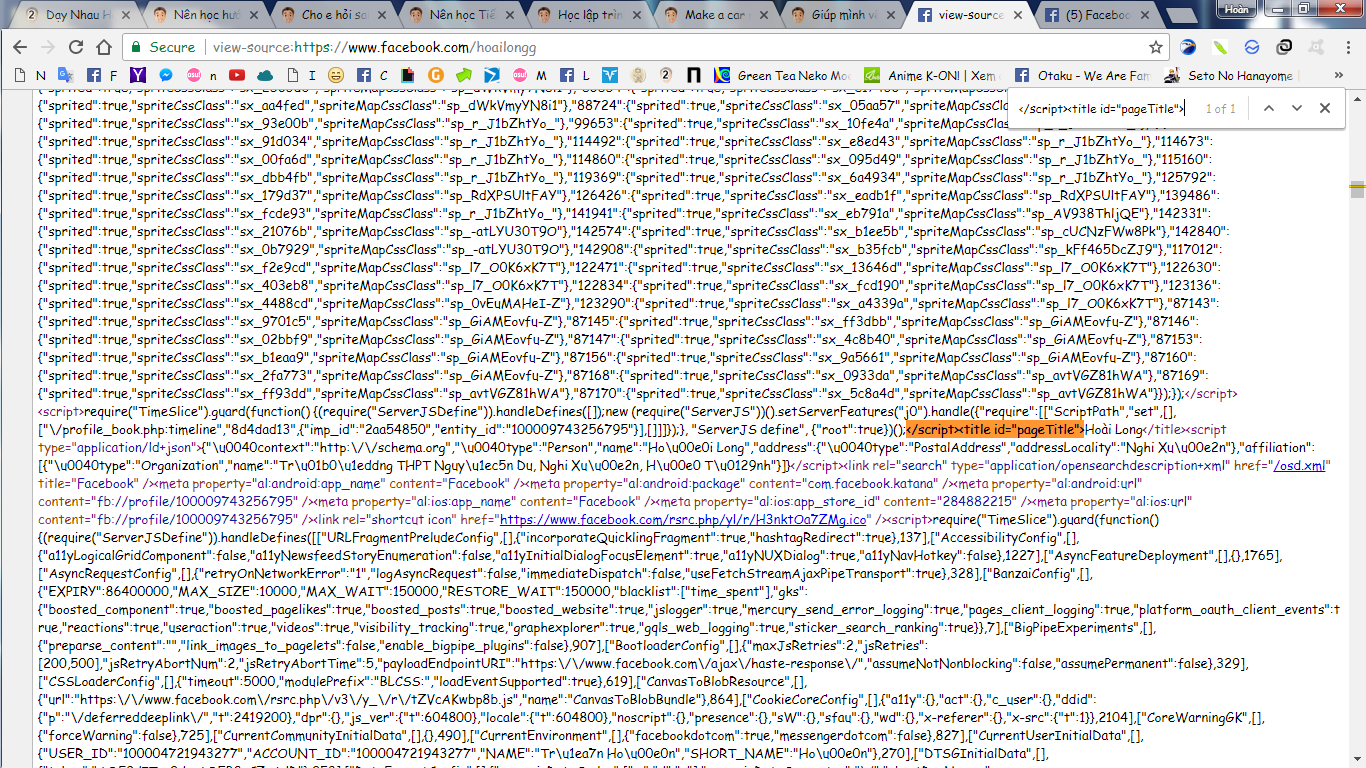Jump to next find result
Viewport: 1366px width, 768px height.
pos(1297,108)
